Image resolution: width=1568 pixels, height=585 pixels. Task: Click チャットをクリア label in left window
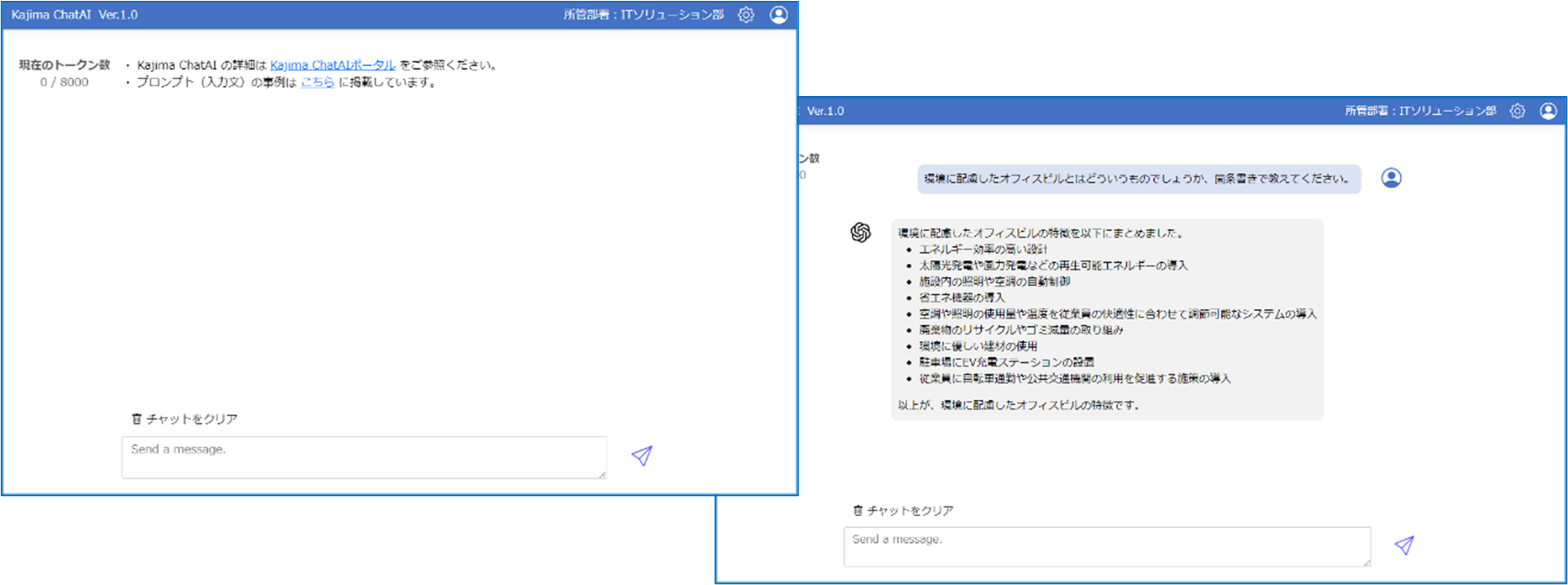(x=192, y=419)
